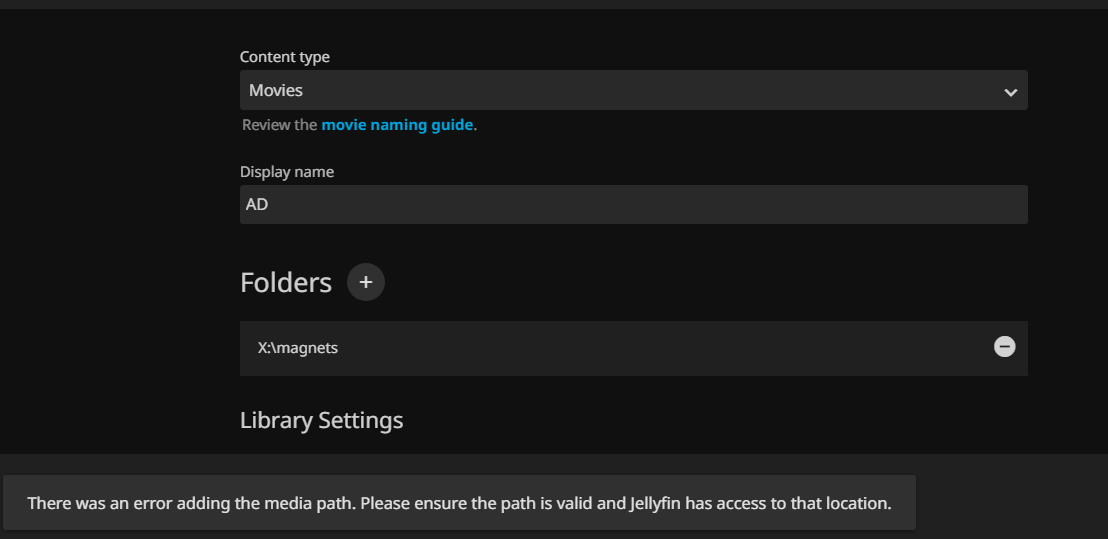The width and height of the screenshot is (1108, 539).
Task: Open the movie naming guide link
Action: 396,125
